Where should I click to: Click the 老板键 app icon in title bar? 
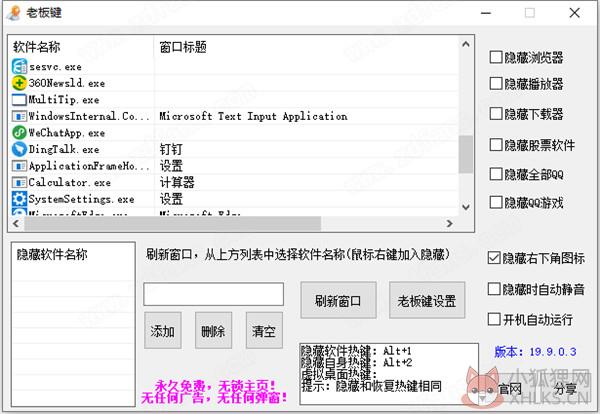[x=14, y=13]
